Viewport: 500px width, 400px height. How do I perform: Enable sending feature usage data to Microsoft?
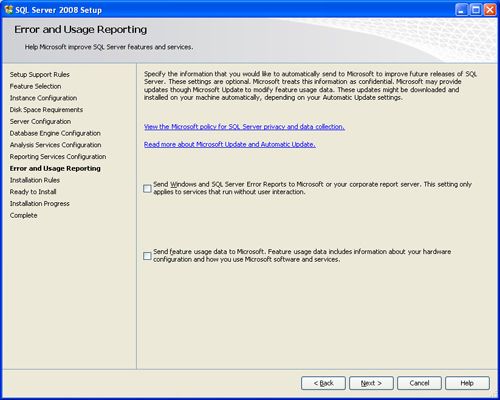click(147, 256)
